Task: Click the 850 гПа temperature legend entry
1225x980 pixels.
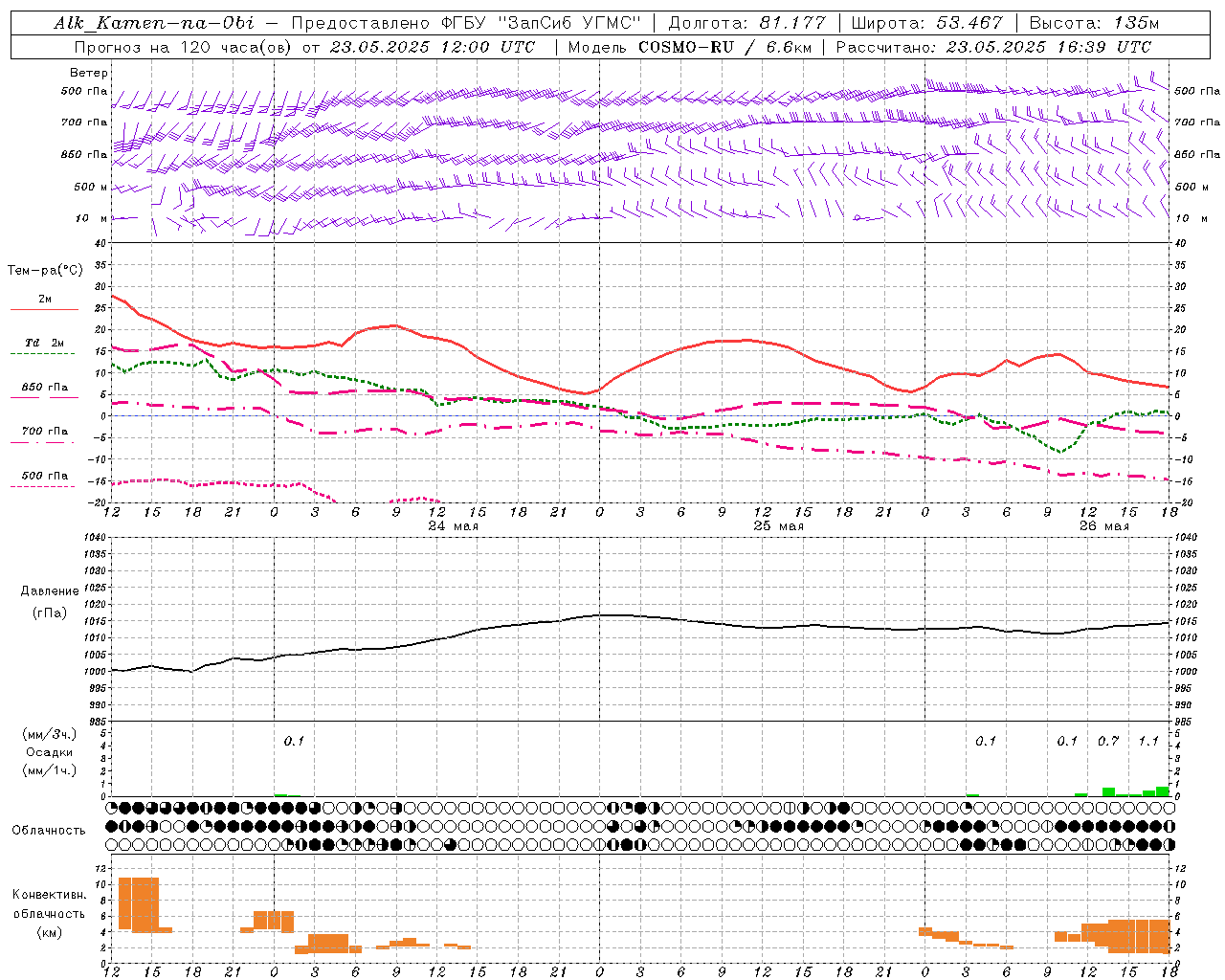Action: point(44,388)
